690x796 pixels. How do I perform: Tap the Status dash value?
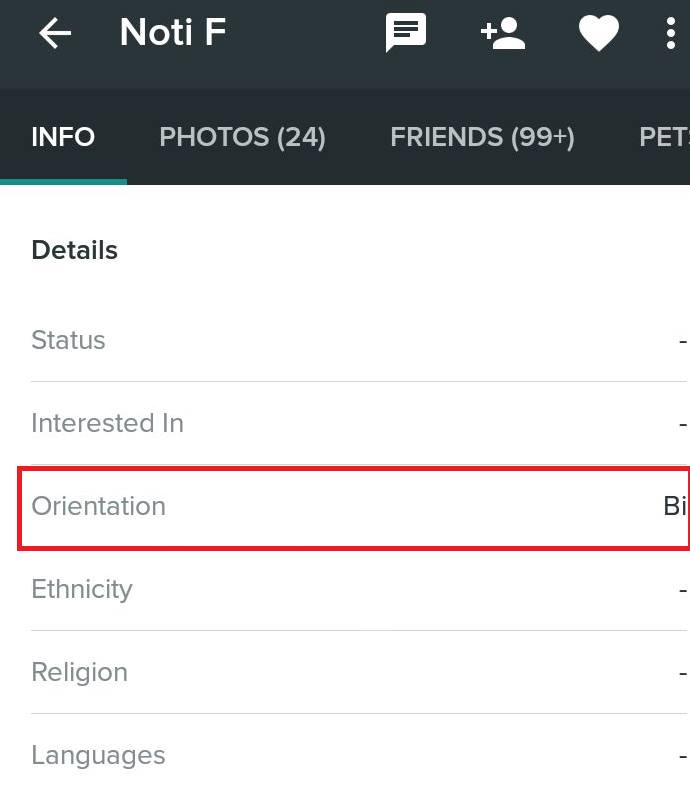[x=683, y=342]
